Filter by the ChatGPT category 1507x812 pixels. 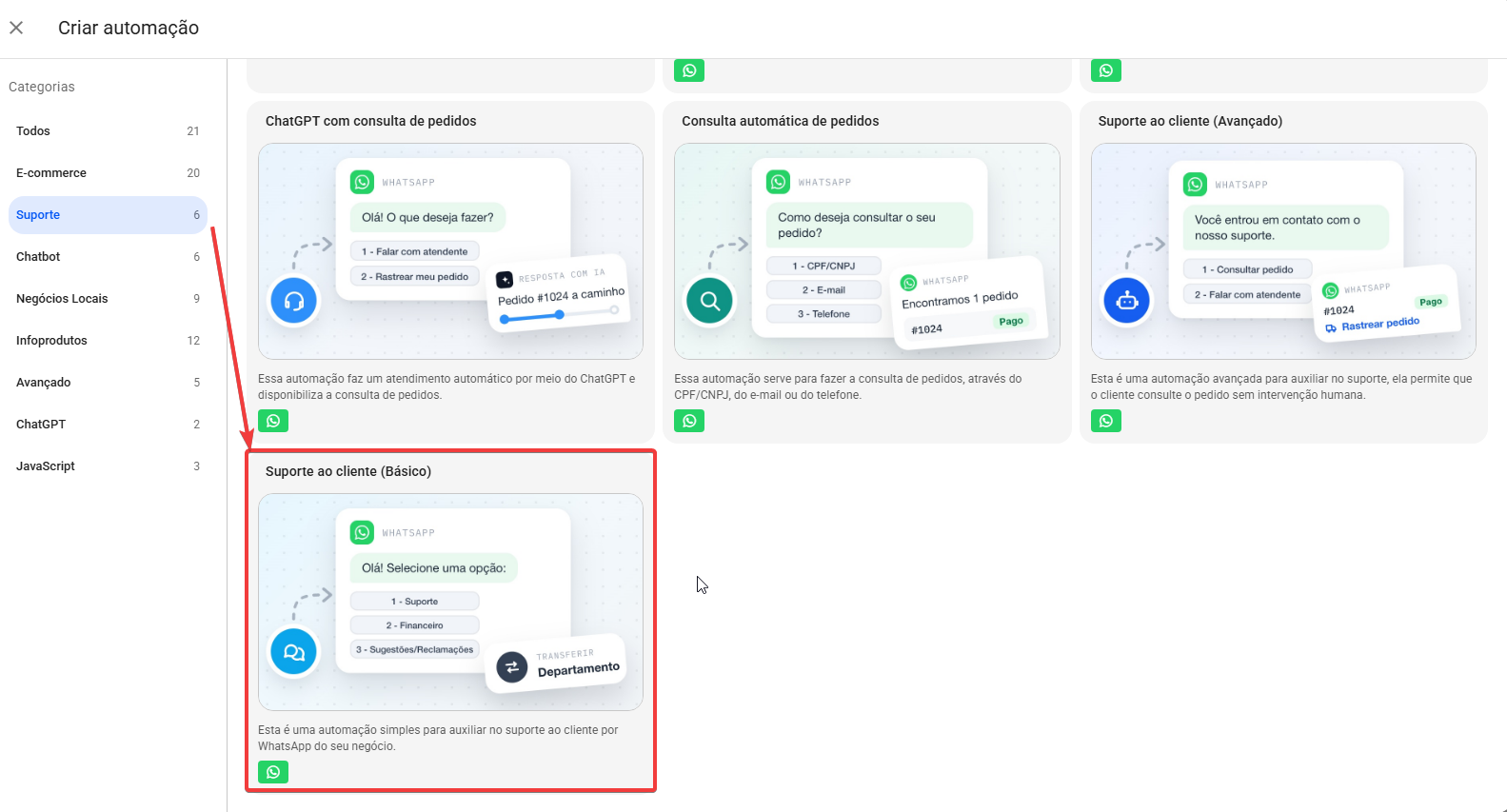coord(108,425)
